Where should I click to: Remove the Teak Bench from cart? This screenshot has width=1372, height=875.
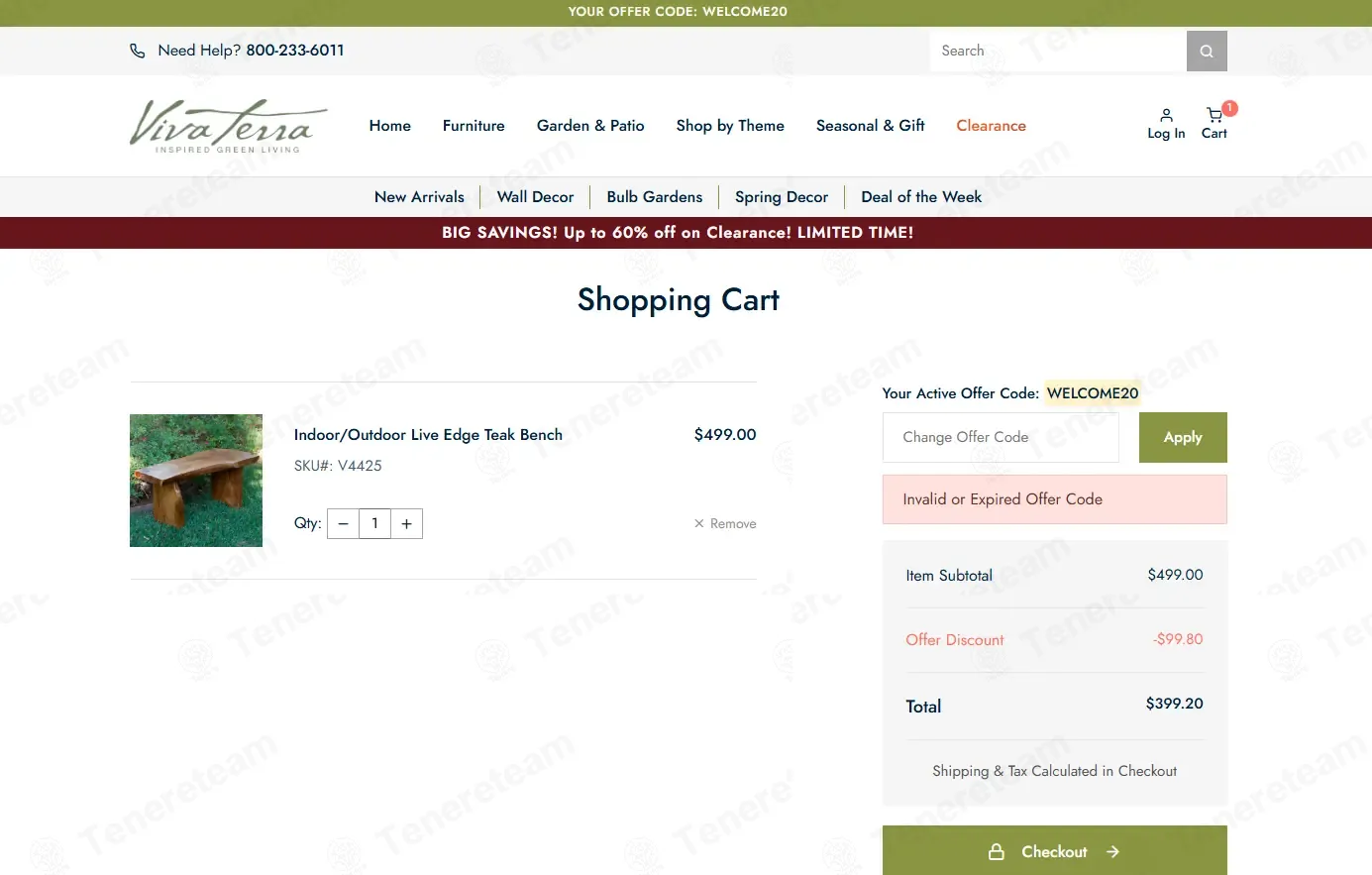[725, 523]
